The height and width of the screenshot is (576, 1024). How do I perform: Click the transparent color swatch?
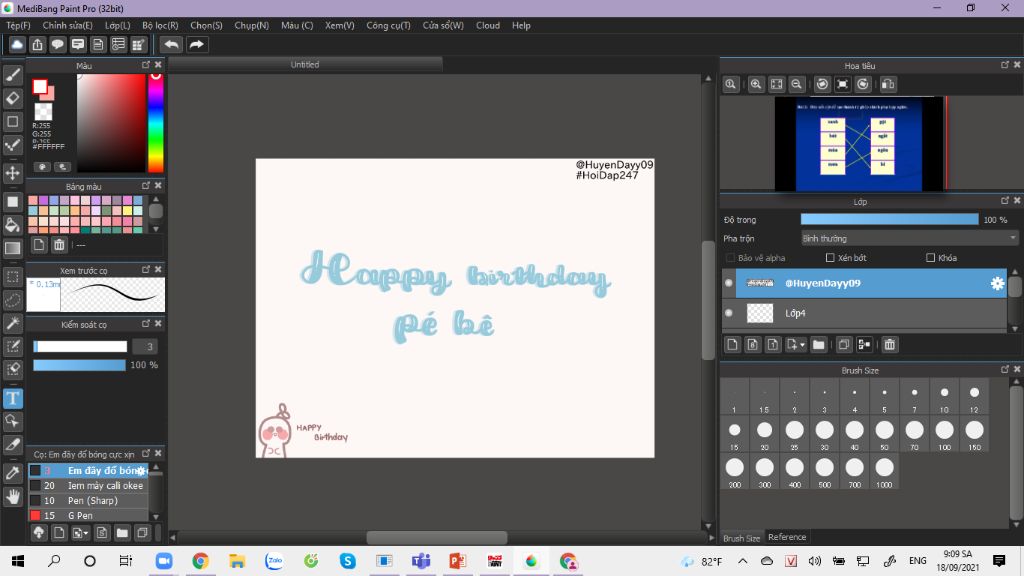point(44,111)
